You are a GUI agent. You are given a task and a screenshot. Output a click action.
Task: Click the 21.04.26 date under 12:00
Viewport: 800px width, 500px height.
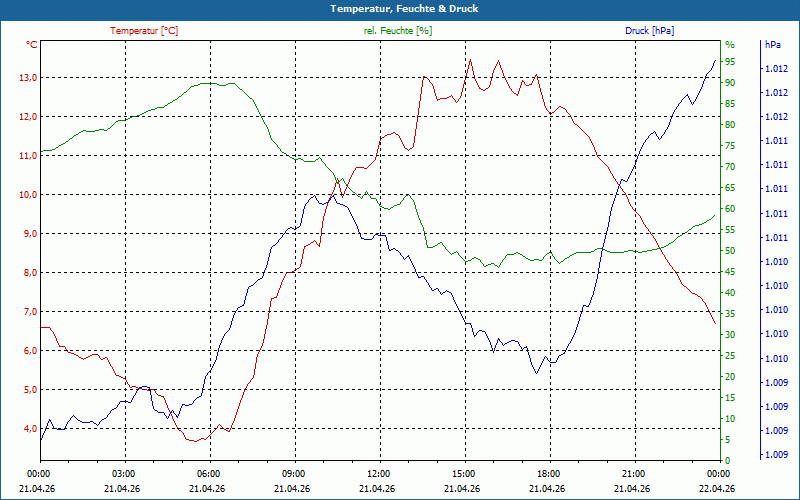(378, 488)
